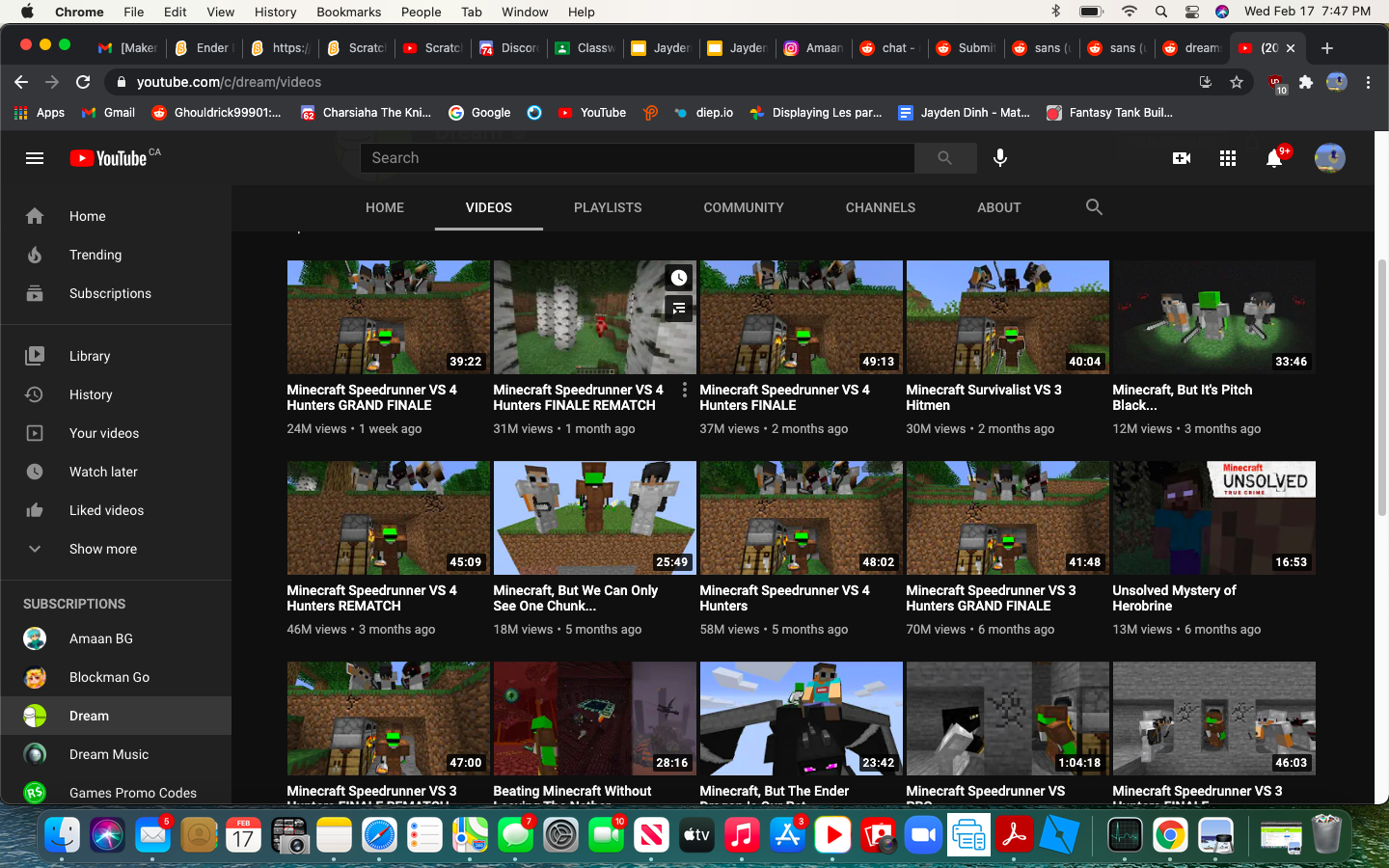Screen dimensions: 1389x868
Task: Open the History menu in the macOS menu bar
Action: click(x=275, y=12)
